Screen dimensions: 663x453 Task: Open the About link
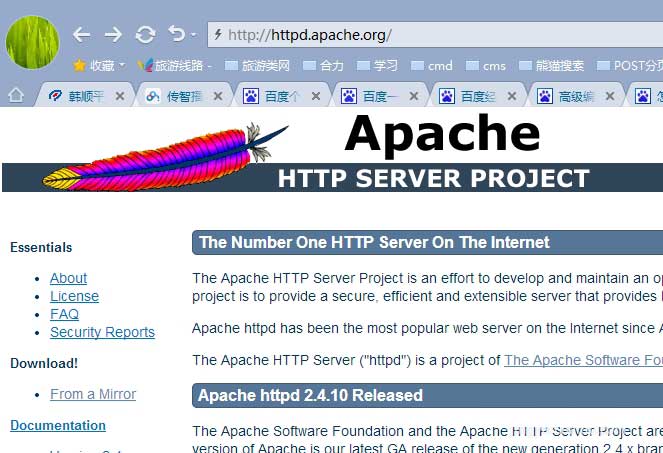pyautogui.click(x=68, y=278)
